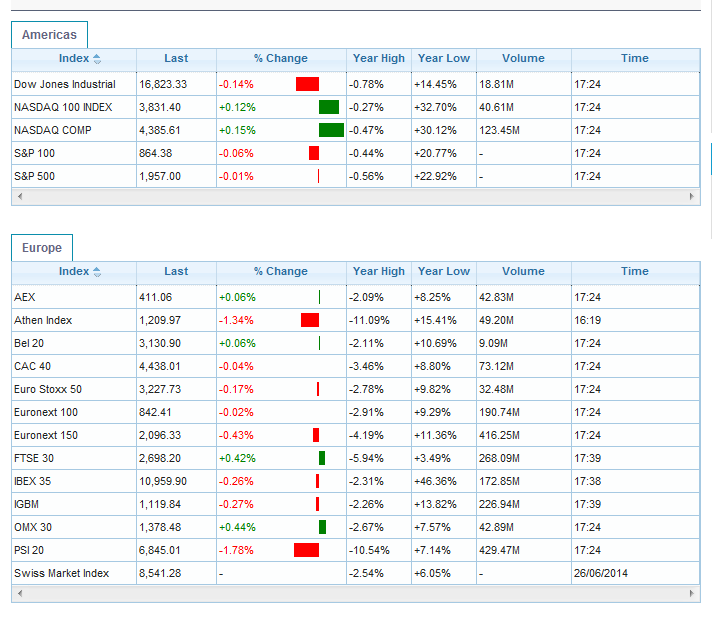Screen dimensions: 712x620
Task: Select the Americas tab
Action: pyautogui.click(x=49, y=35)
